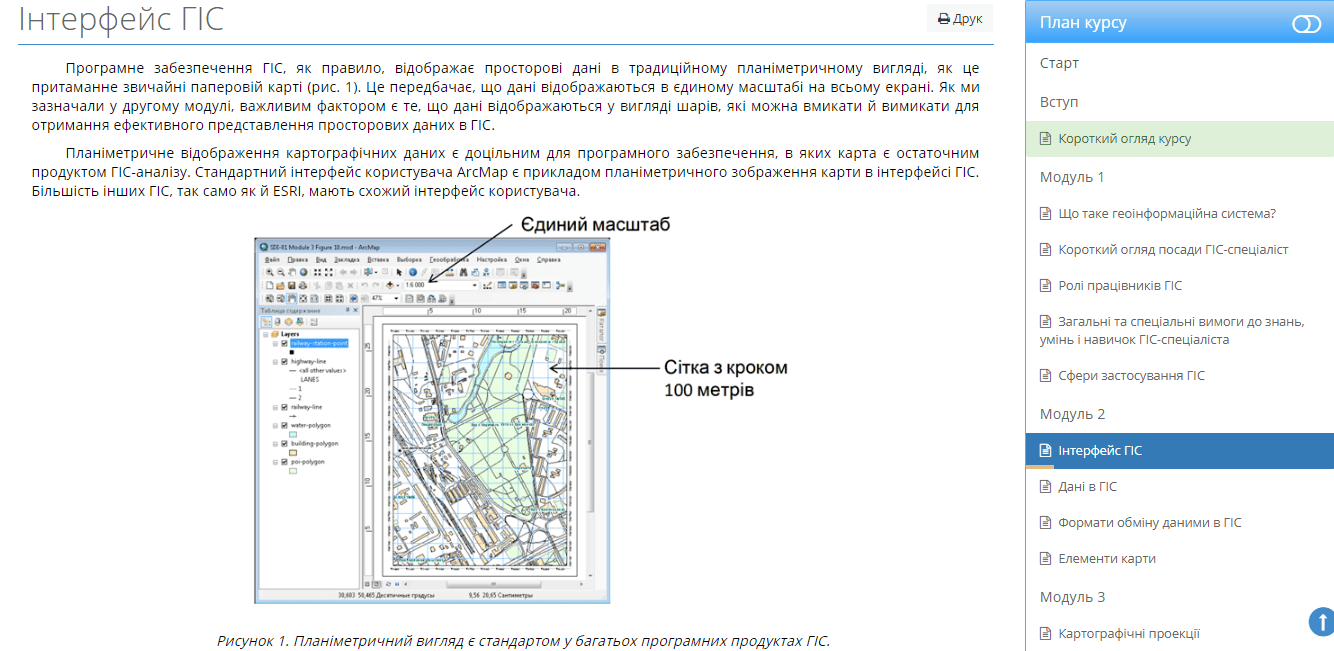Viewport: 1334px width, 651px height.
Task: Select the active Інтерфейс ГІС lesson
Action: point(1100,451)
